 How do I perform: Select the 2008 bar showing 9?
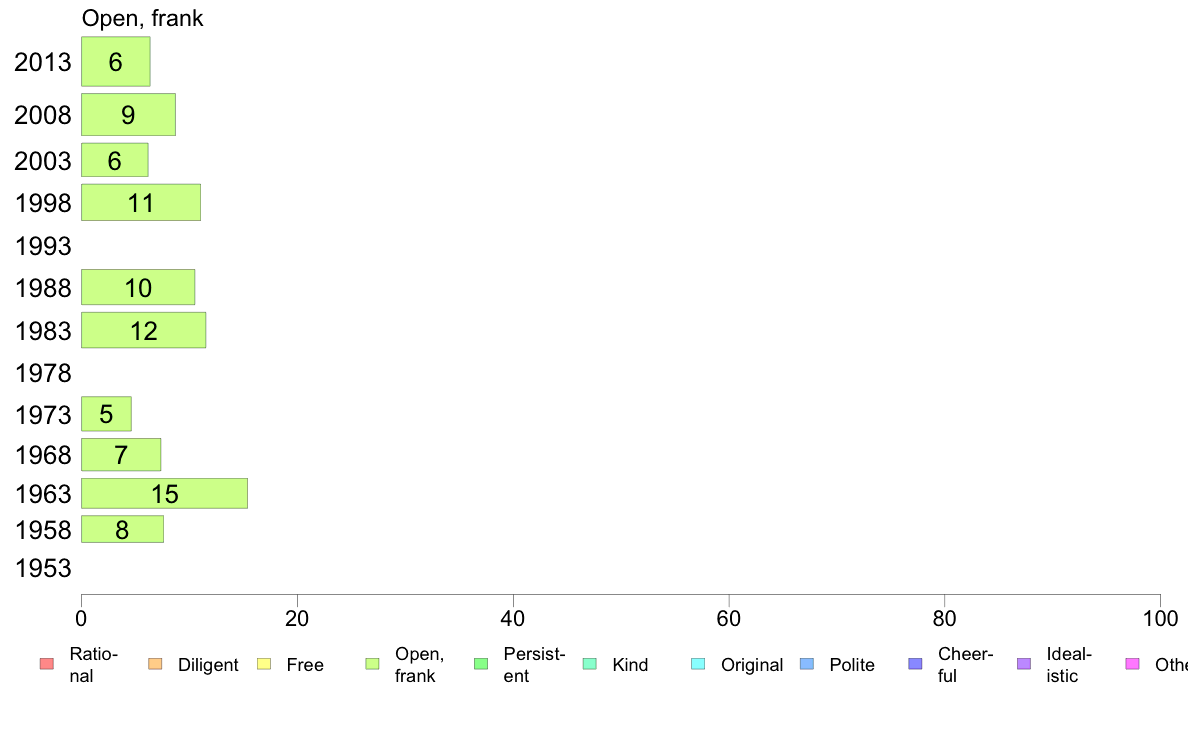129,114
